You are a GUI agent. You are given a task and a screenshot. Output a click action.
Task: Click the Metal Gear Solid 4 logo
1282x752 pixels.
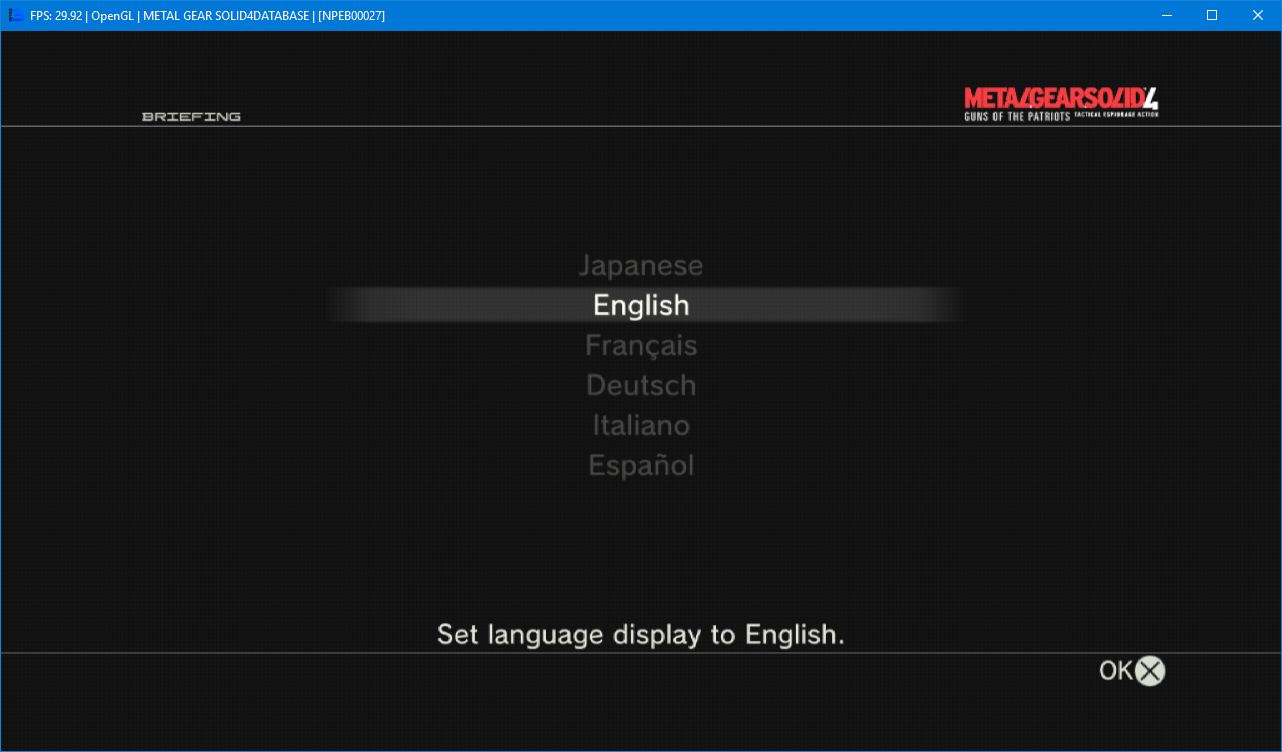point(1060,99)
